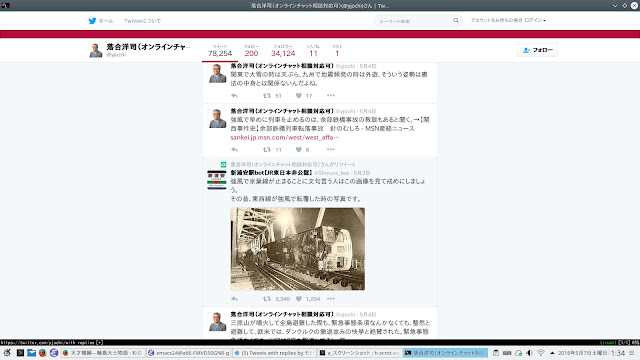The height and width of the screenshot is (360, 640).
Task: Like the tweet with 8 likes
Action: 299,149
